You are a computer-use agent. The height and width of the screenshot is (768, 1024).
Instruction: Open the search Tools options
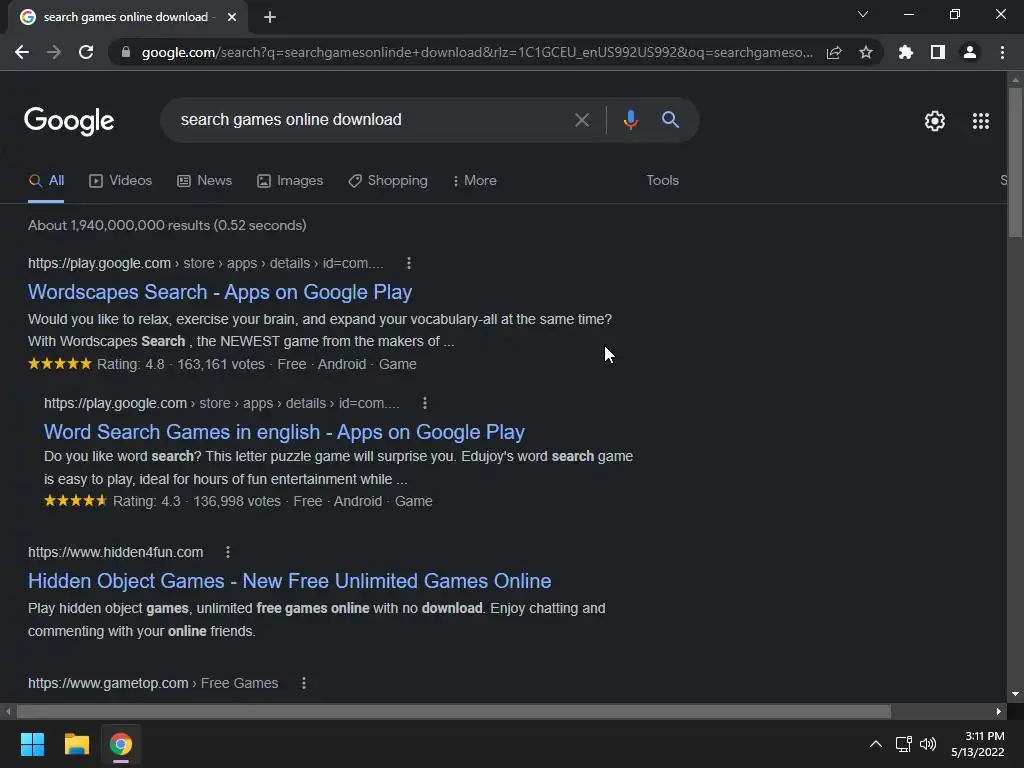pyautogui.click(x=662, y=181)
